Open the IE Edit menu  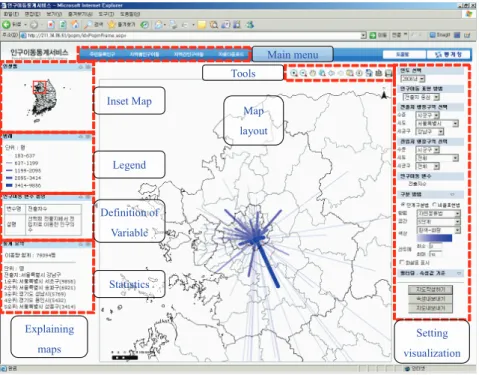[32, 14]
